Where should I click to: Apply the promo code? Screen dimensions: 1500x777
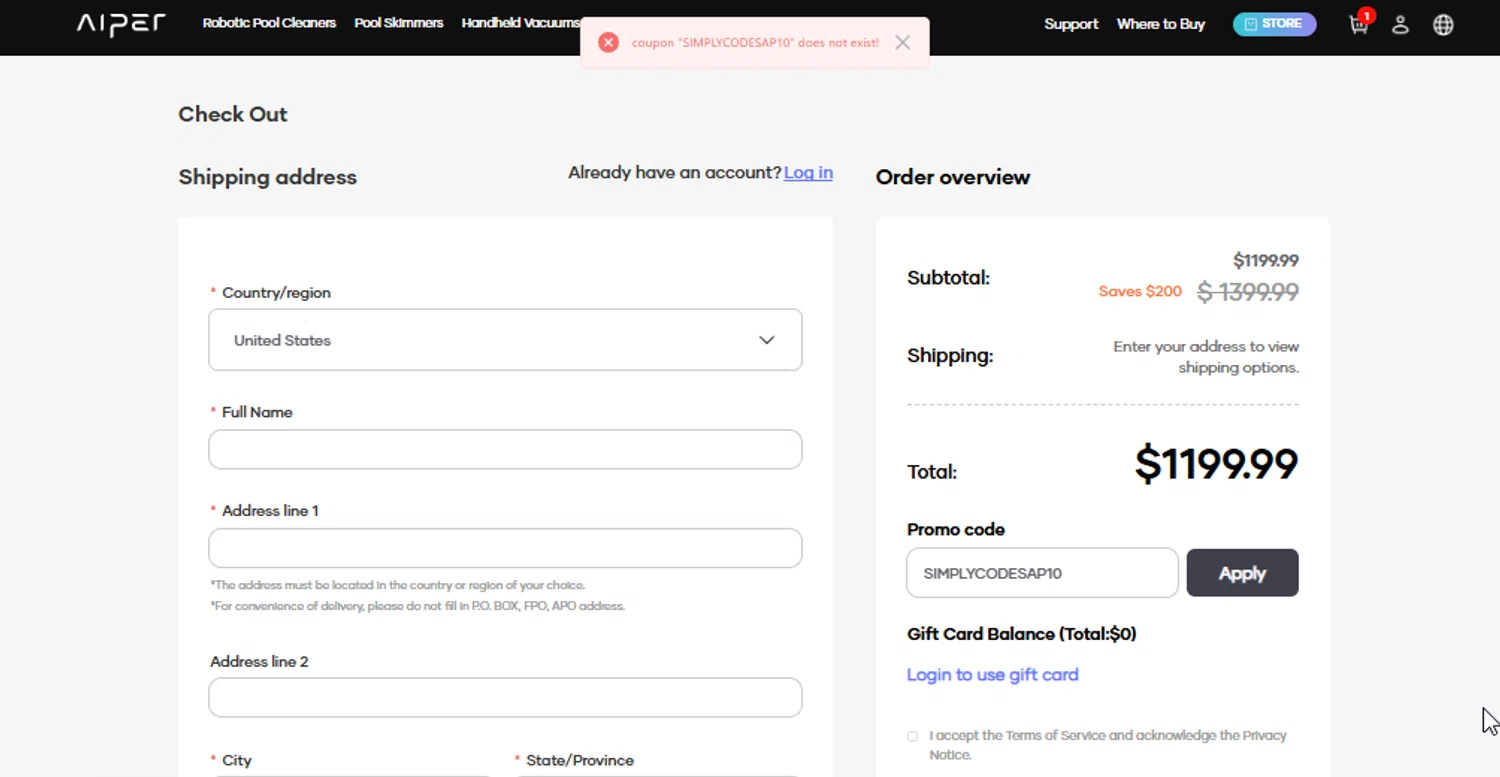coord(1242,573)
